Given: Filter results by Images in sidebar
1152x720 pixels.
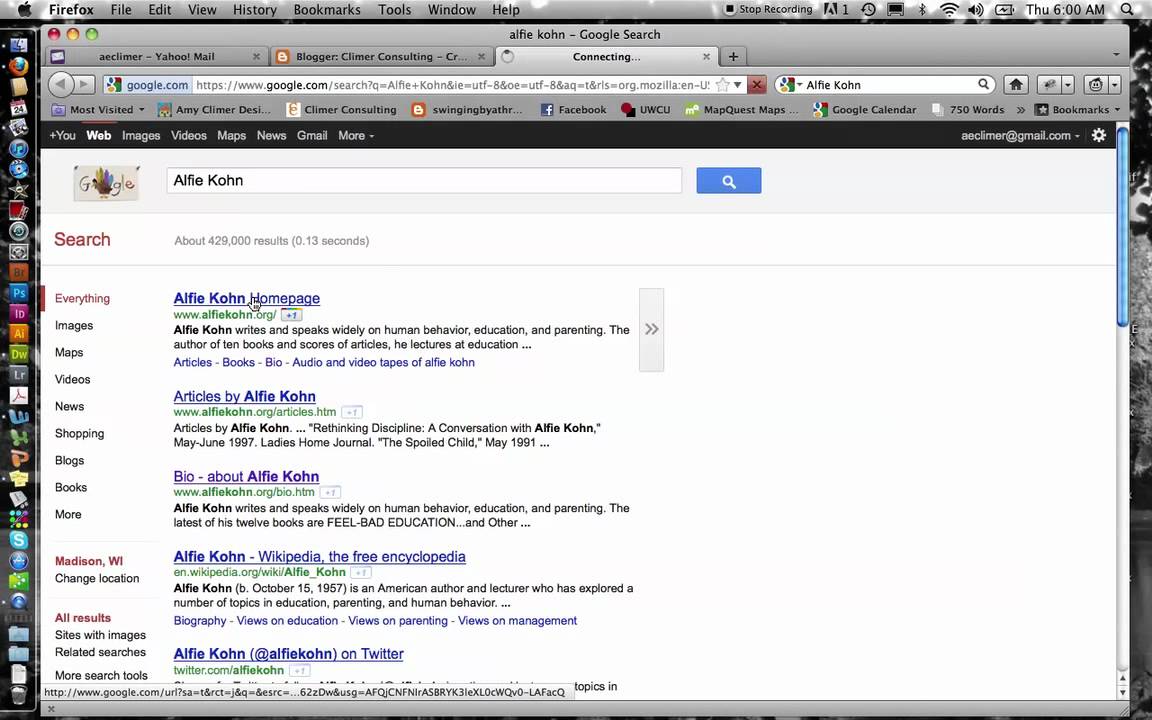Looking at the screenshot, I should tap(74, 325).
